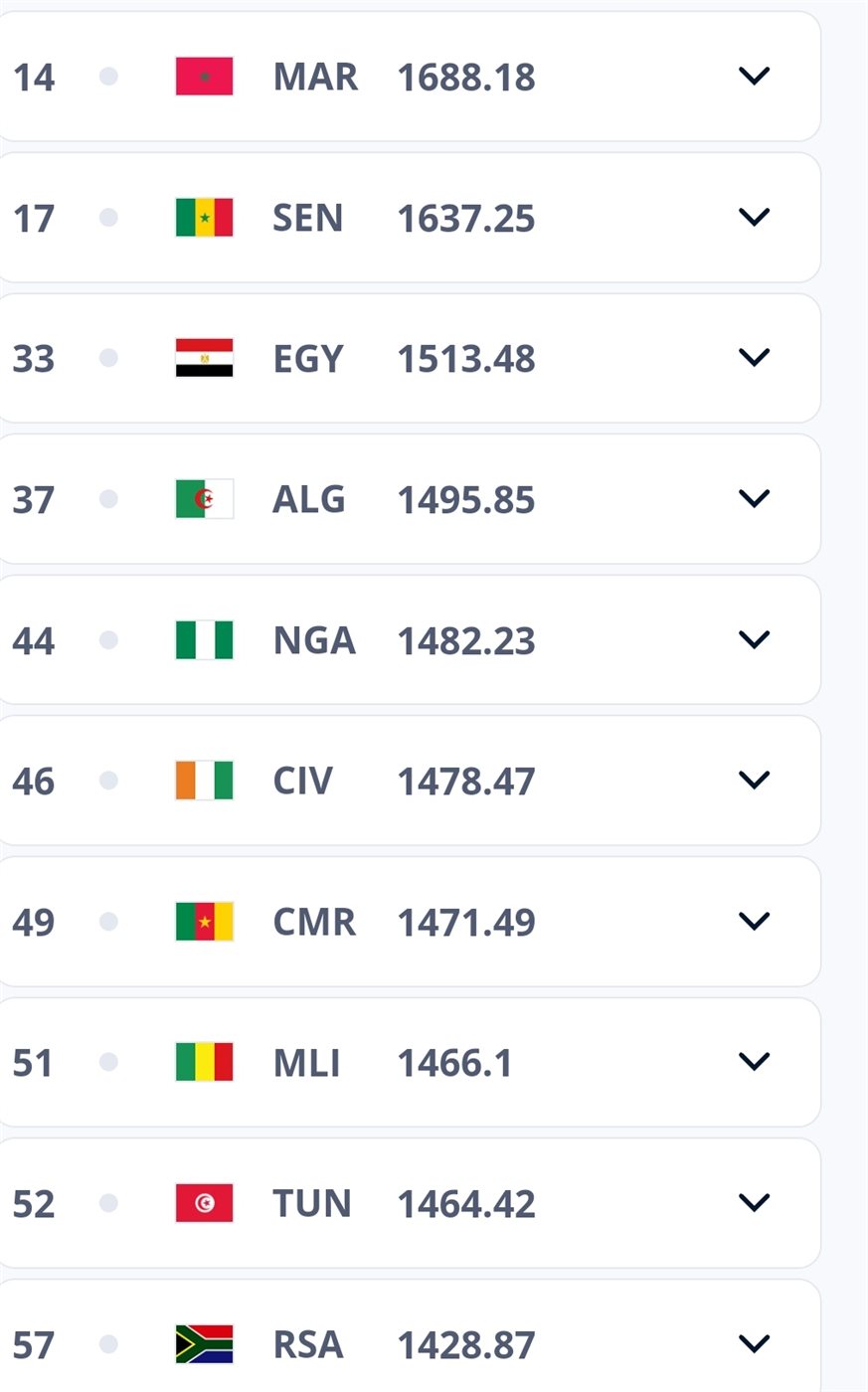Expand the TUN ranking row chevron
868x1392 pixels.
[x=755, y=1203]
